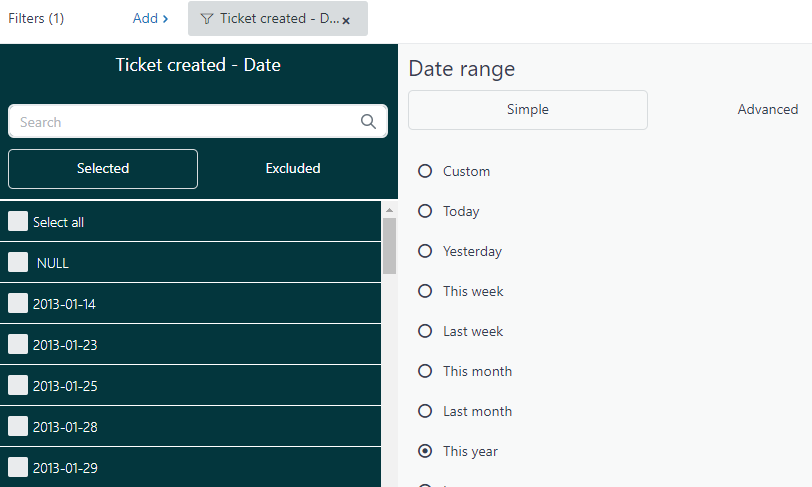Switch to the Excluded tab
This screenshot has width=812, height=487.
coord(293,169)
